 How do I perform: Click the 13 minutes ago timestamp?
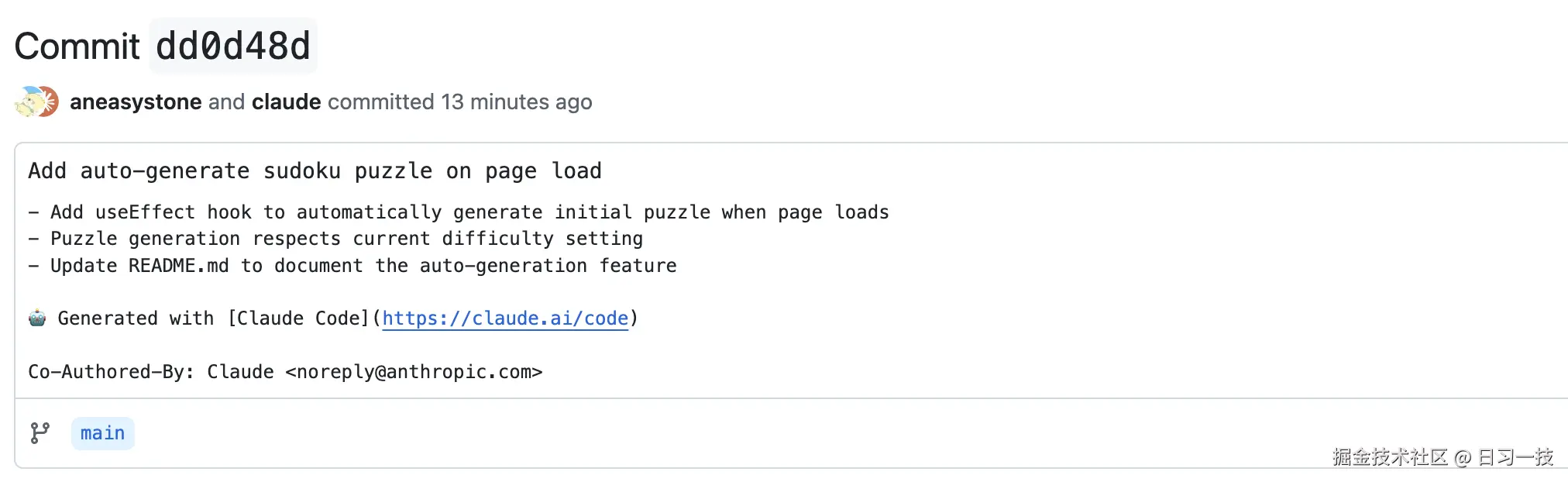(516, 102)
